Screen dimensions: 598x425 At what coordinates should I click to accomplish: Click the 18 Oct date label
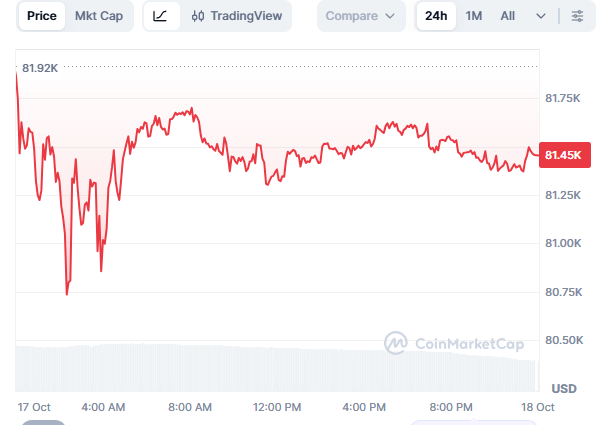pyautogui.click(x=538, y=407)
